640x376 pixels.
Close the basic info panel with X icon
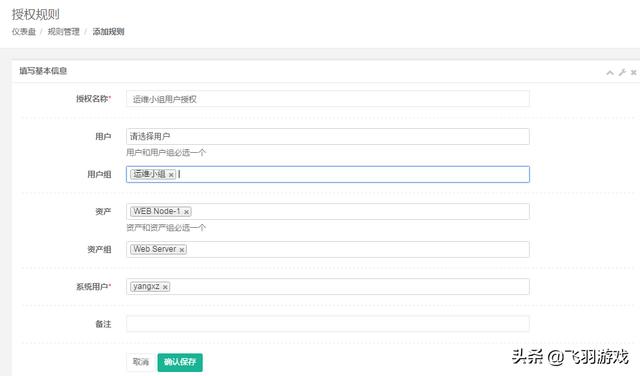(633, 72)
